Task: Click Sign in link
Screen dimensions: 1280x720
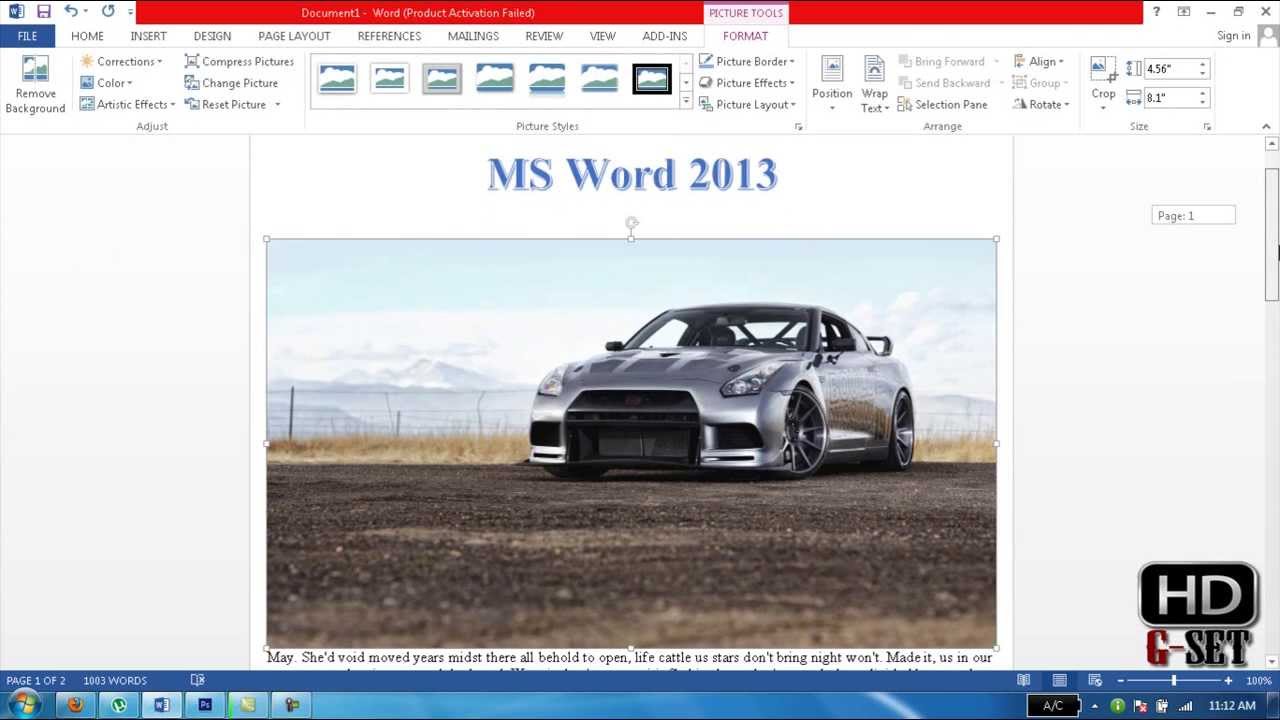Action: coord(1233,36)
